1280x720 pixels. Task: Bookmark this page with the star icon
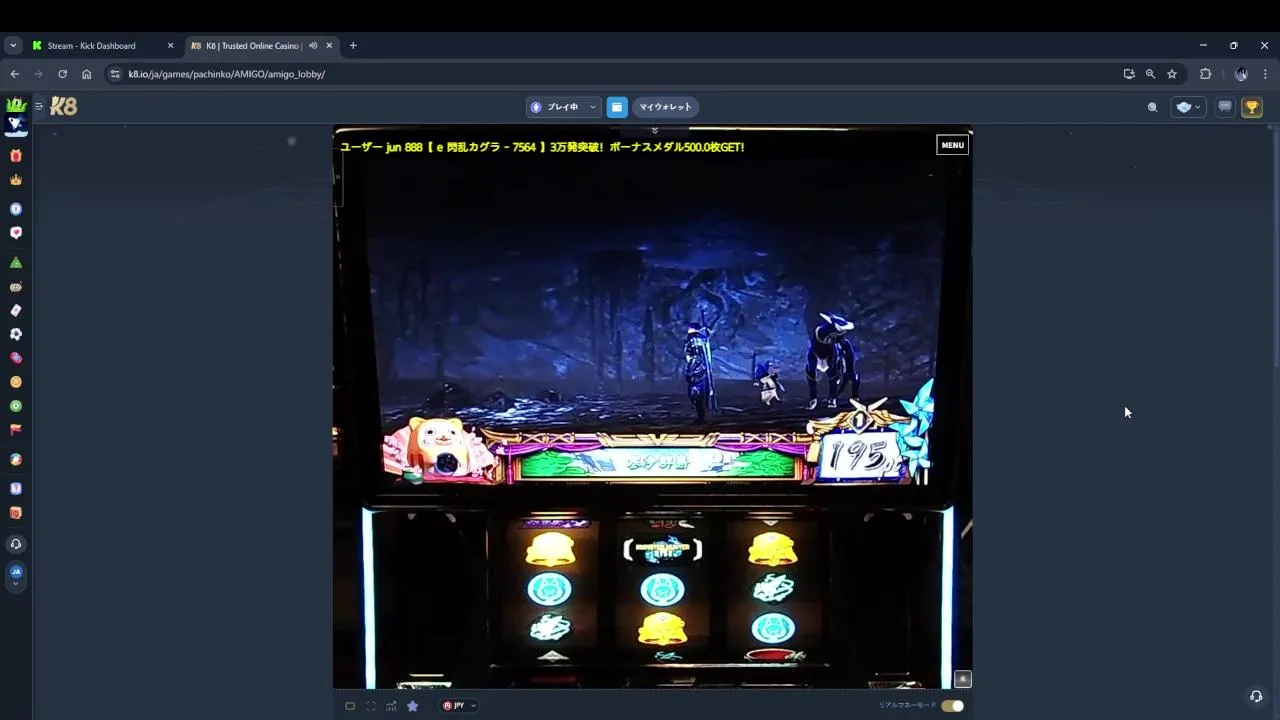[x=1172, y=74]
